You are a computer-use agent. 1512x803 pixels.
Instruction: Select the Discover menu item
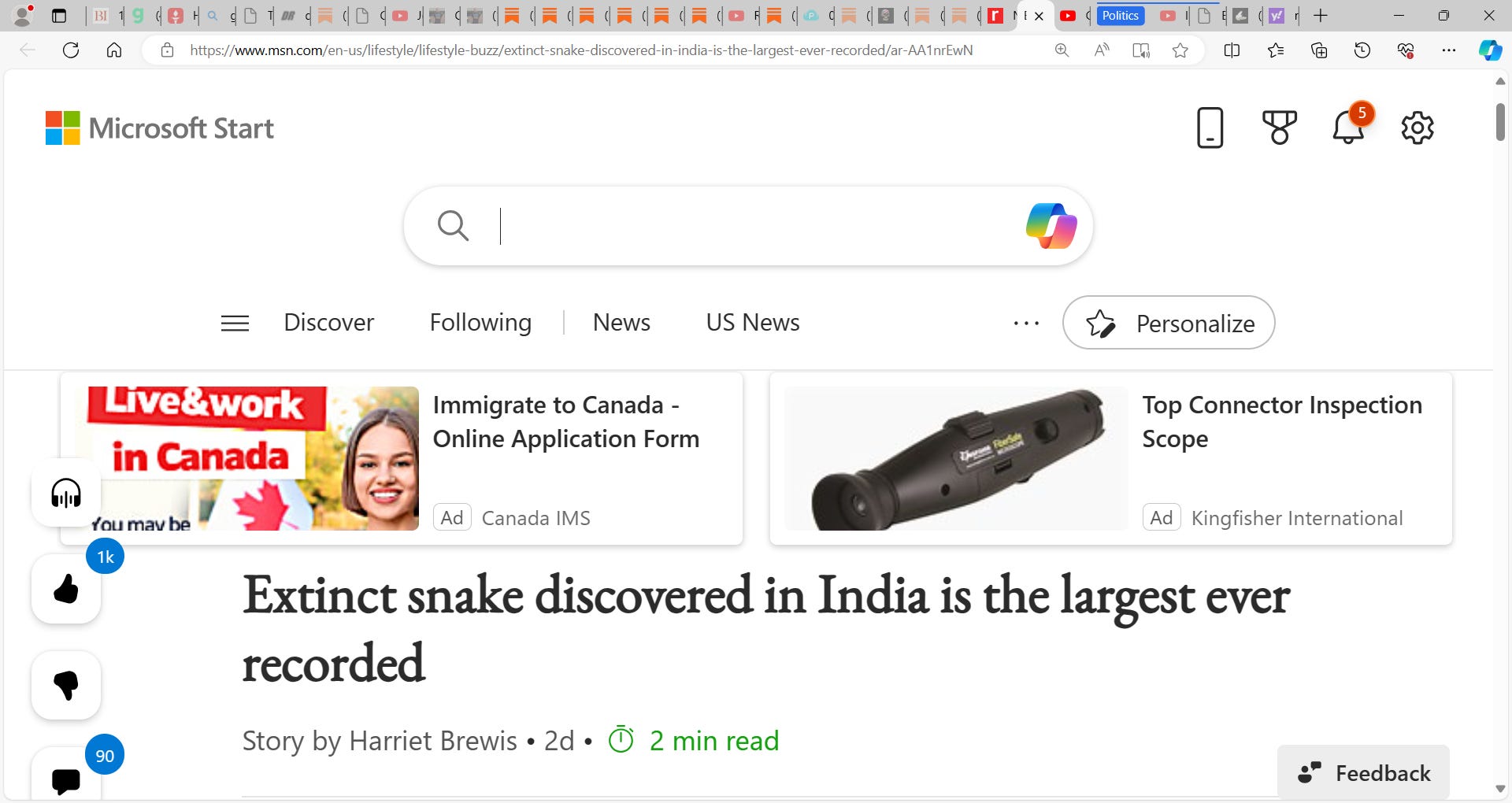(x=328, y=323)
